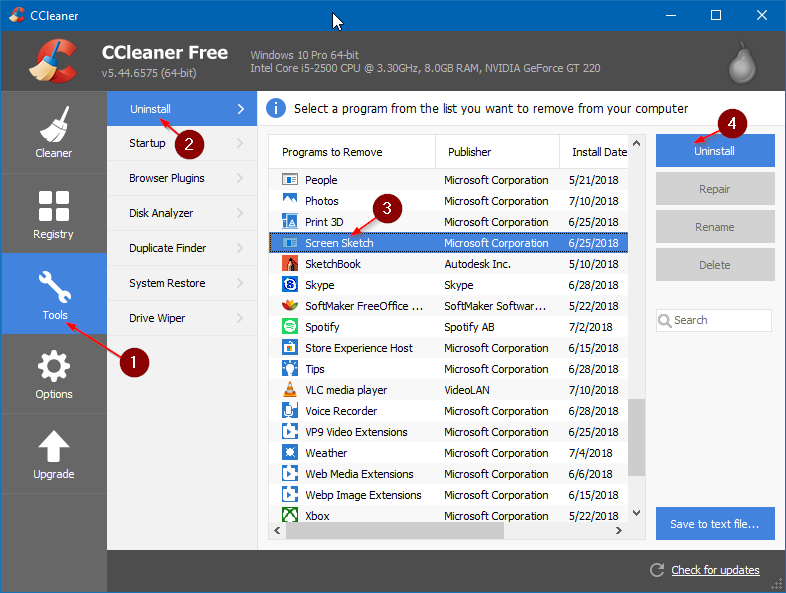
Task: Click the Repair button
Action: (715, 189)
